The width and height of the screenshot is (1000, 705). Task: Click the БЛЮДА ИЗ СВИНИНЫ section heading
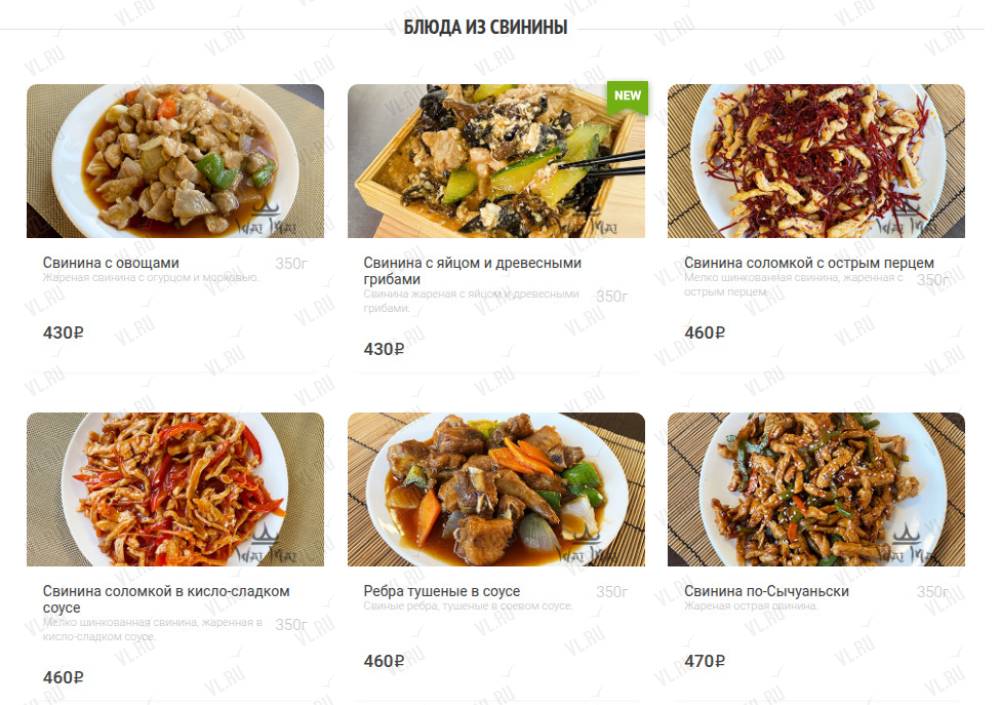[x=485, y=27]
